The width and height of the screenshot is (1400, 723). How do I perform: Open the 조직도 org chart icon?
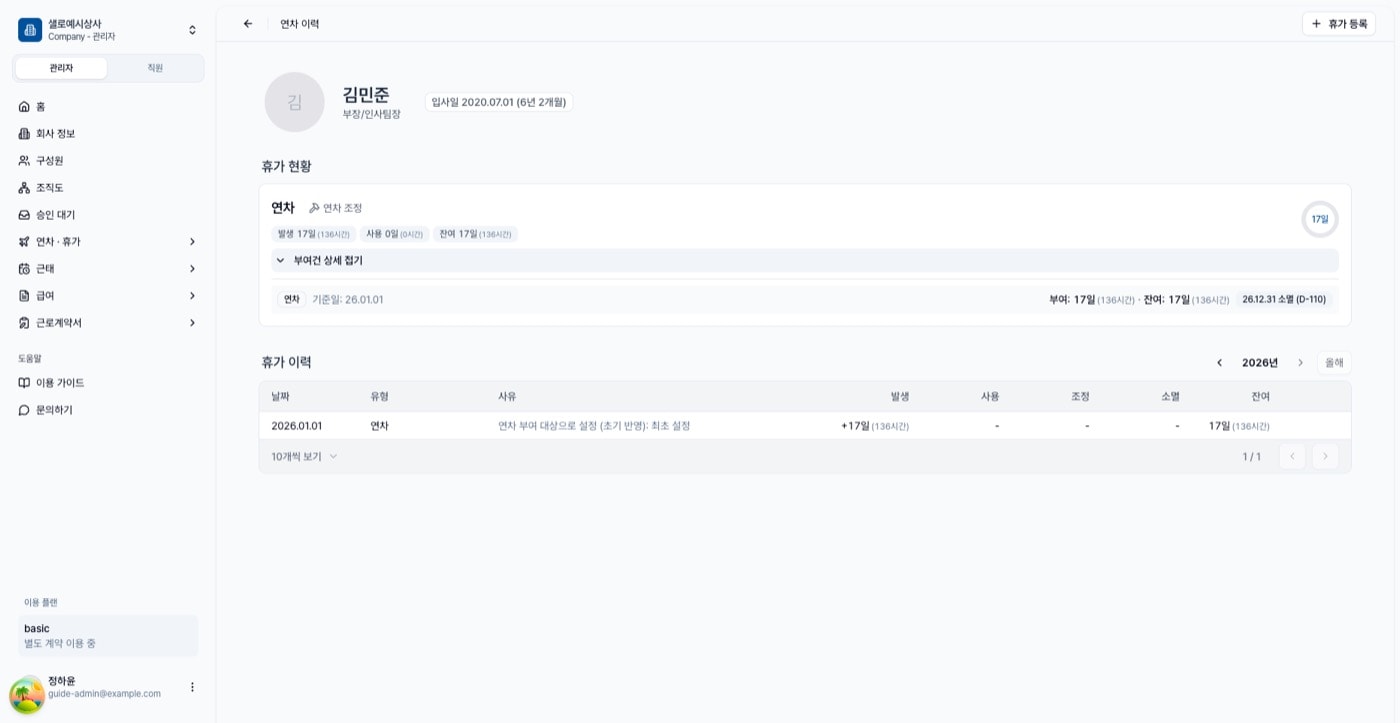(25, 187)
